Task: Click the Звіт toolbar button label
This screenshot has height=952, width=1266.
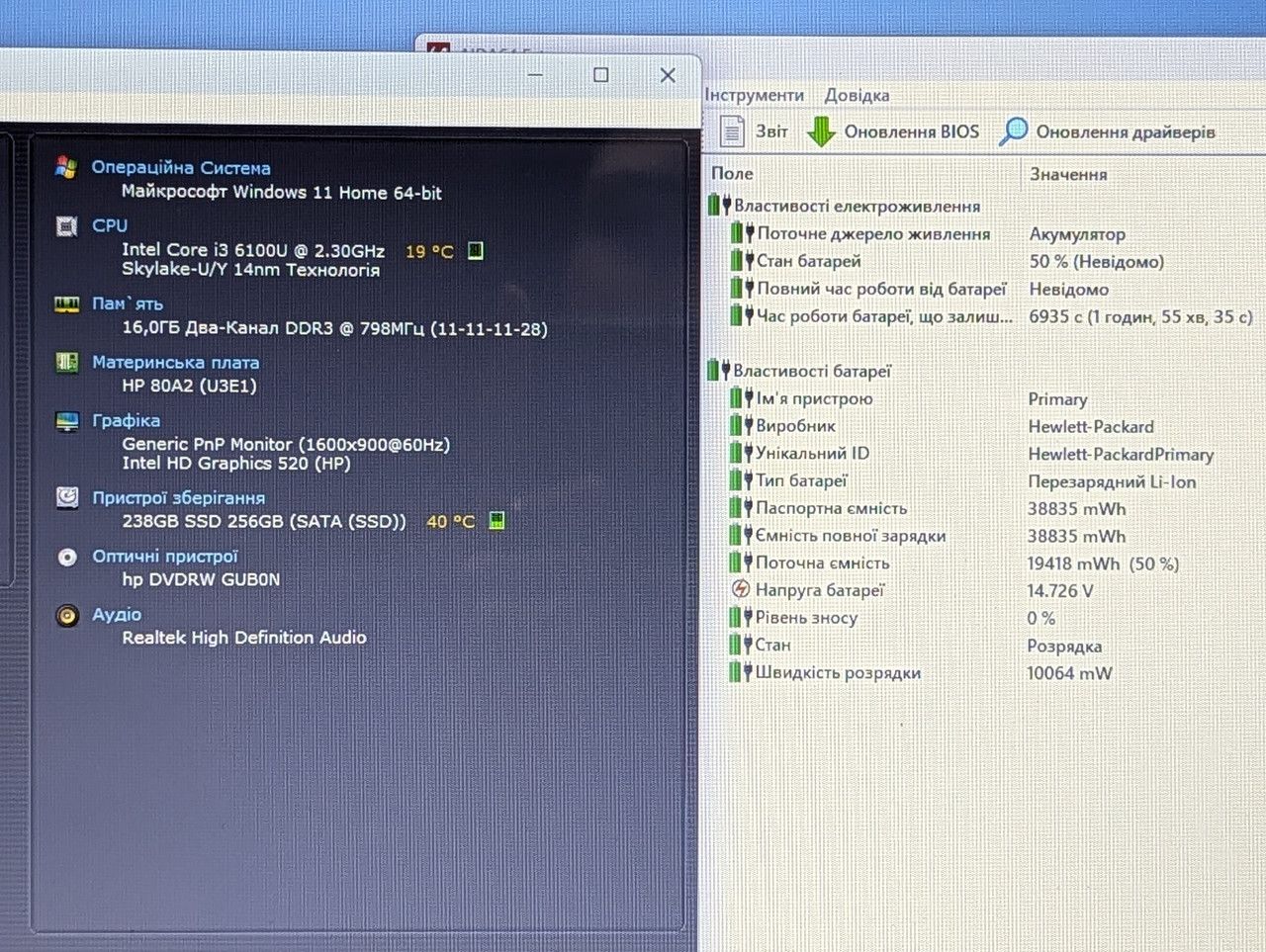Action: 771,131
